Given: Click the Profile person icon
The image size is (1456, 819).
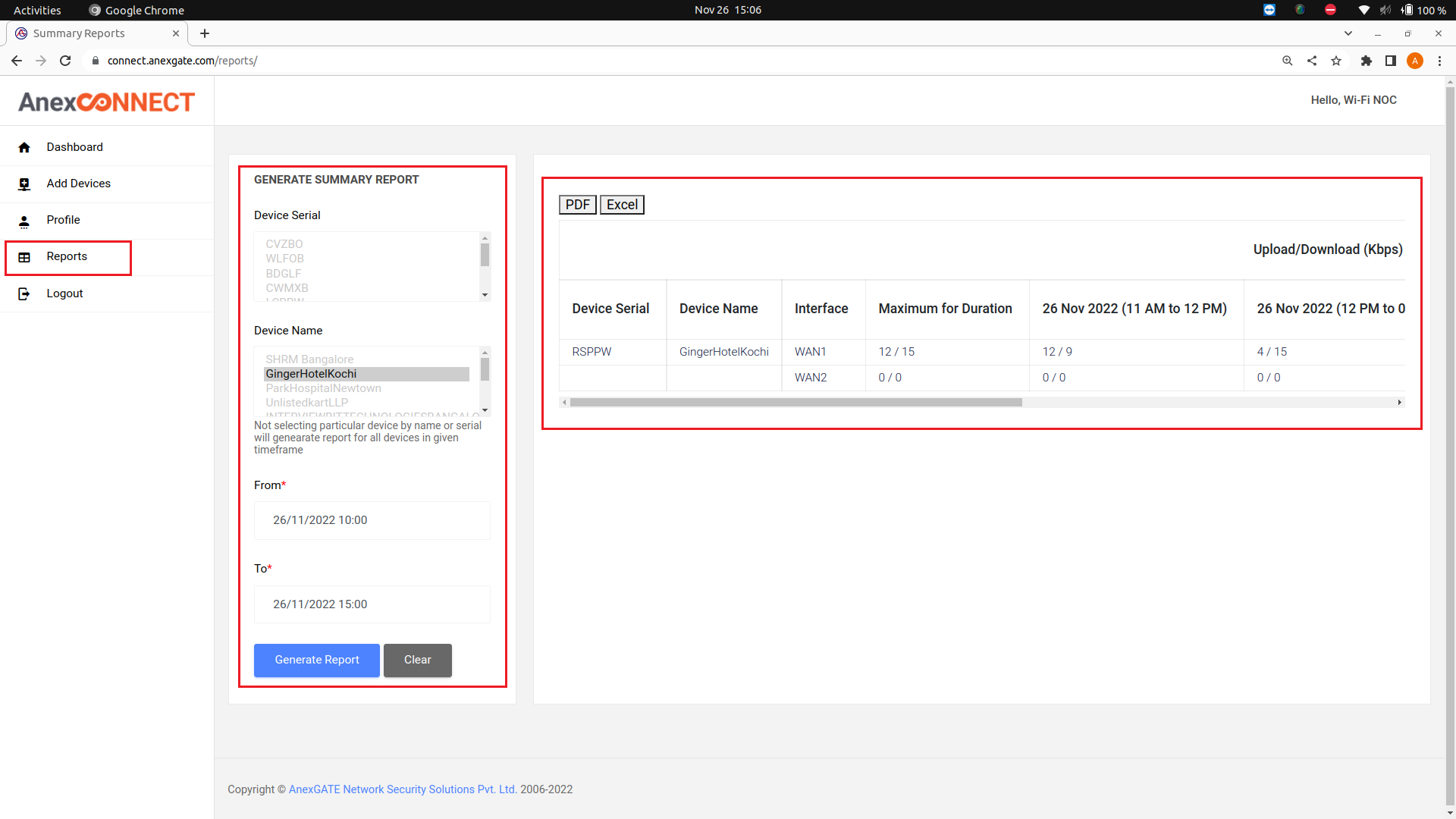Looking at the screenshot, I should pos(24,221).
